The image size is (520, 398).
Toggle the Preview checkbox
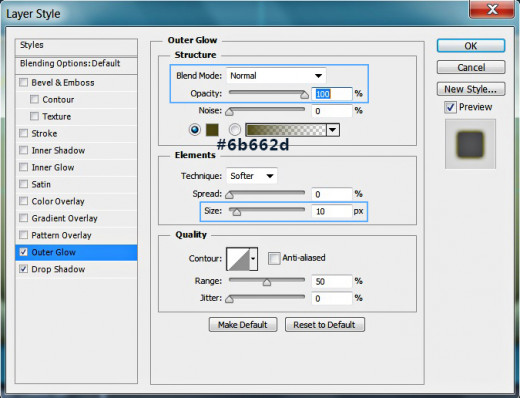(450, 107)
